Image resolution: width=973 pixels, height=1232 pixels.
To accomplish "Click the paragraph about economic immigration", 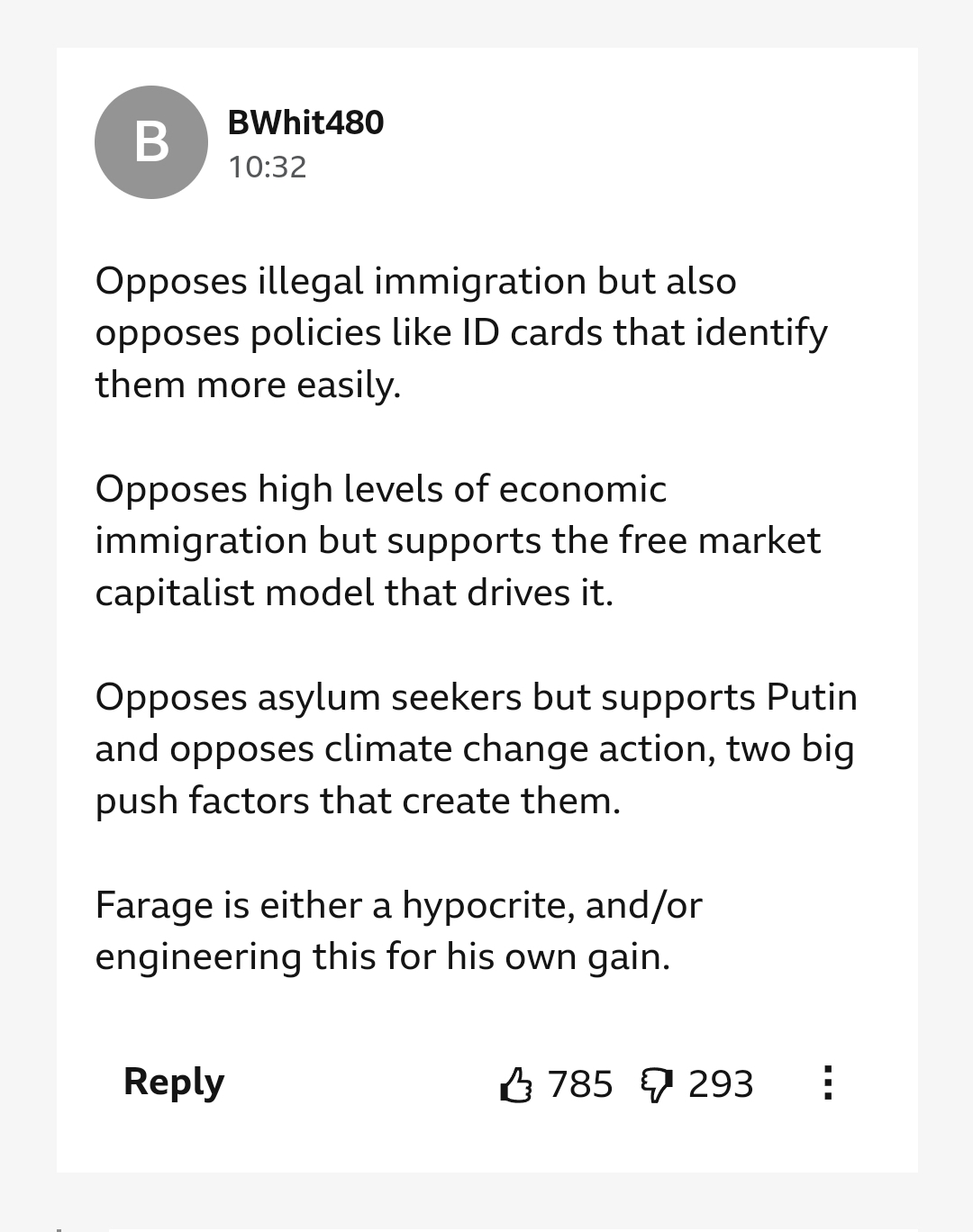I will click(458, 540).
